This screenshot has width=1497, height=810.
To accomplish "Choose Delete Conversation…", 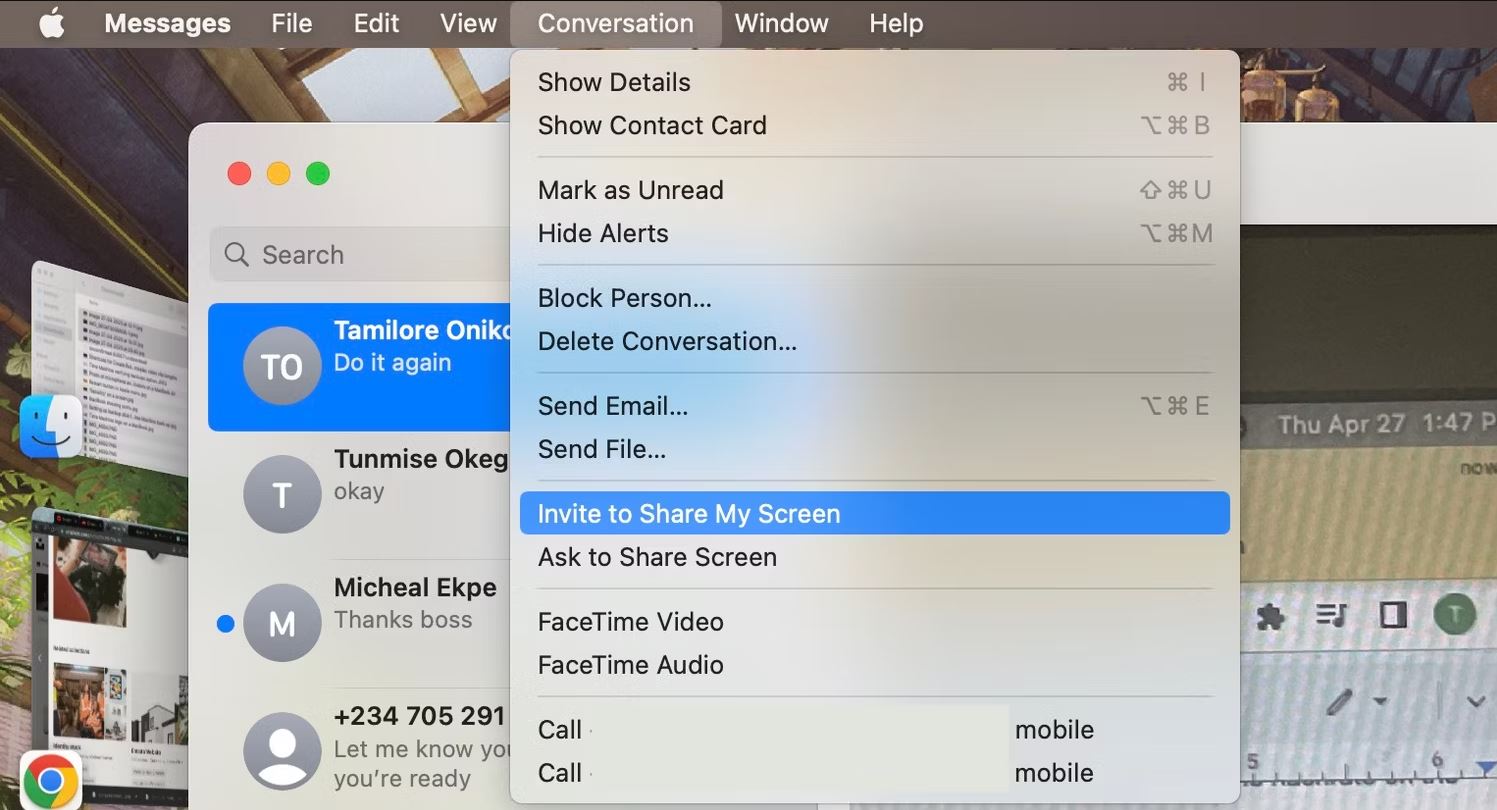I will coord(875,341).
